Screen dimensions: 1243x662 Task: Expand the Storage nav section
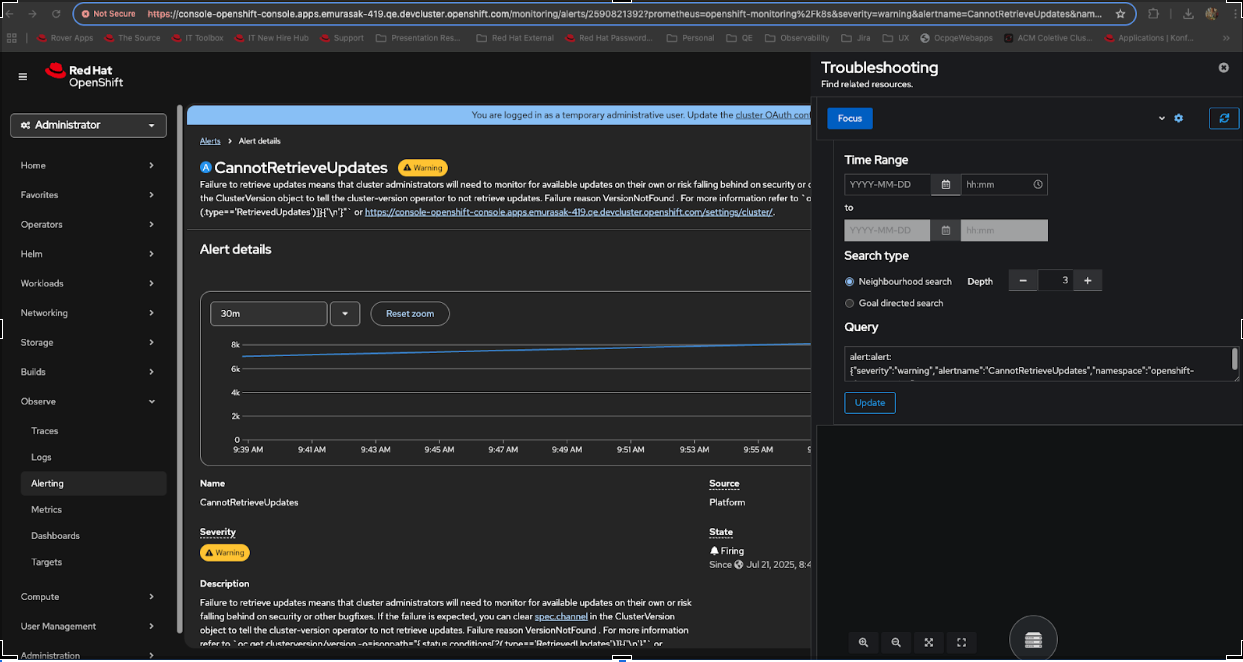(88, 342)
